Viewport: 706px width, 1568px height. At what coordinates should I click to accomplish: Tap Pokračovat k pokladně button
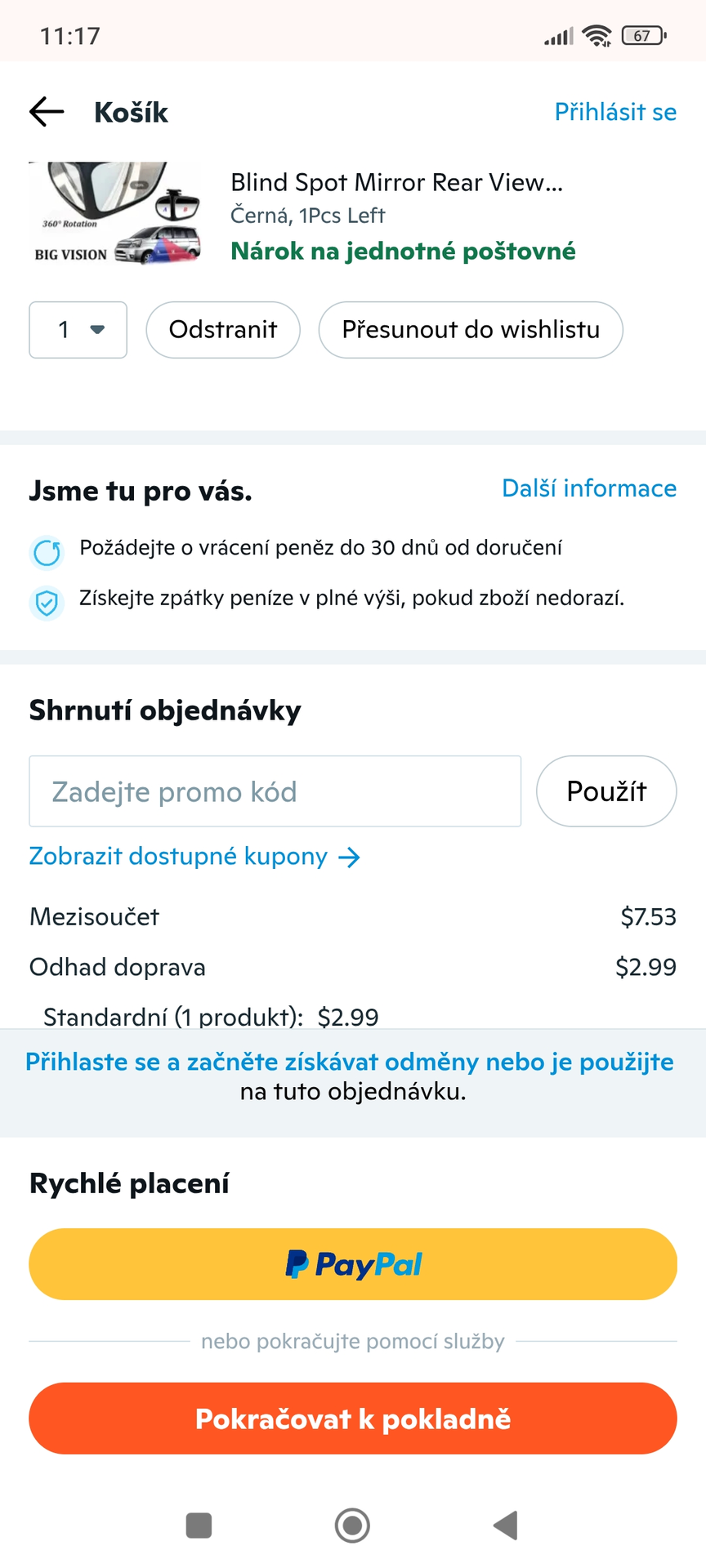pyautogui.click(x=353, y=1419)
